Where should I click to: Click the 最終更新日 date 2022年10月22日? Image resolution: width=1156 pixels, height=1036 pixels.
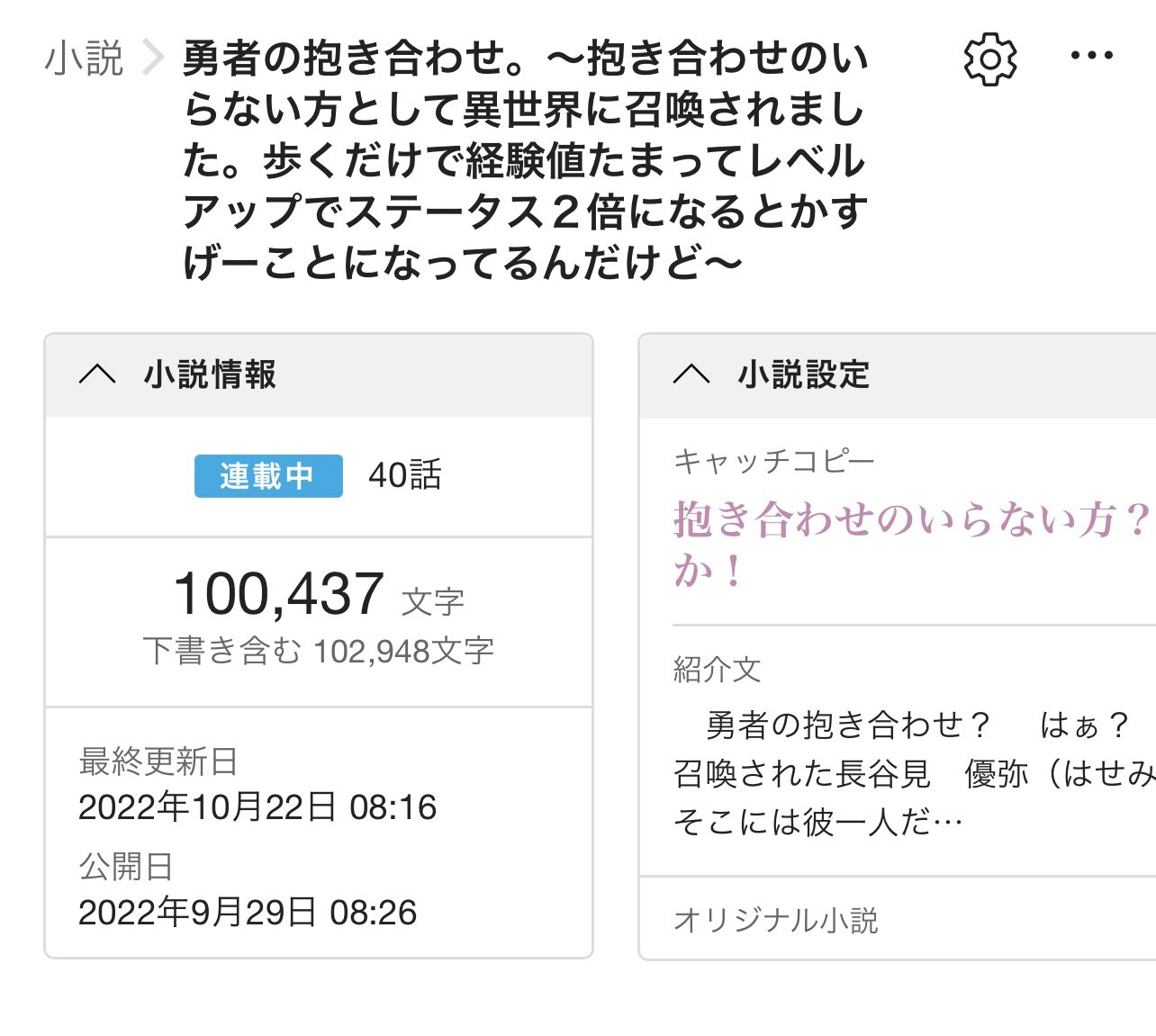(257, 807)
